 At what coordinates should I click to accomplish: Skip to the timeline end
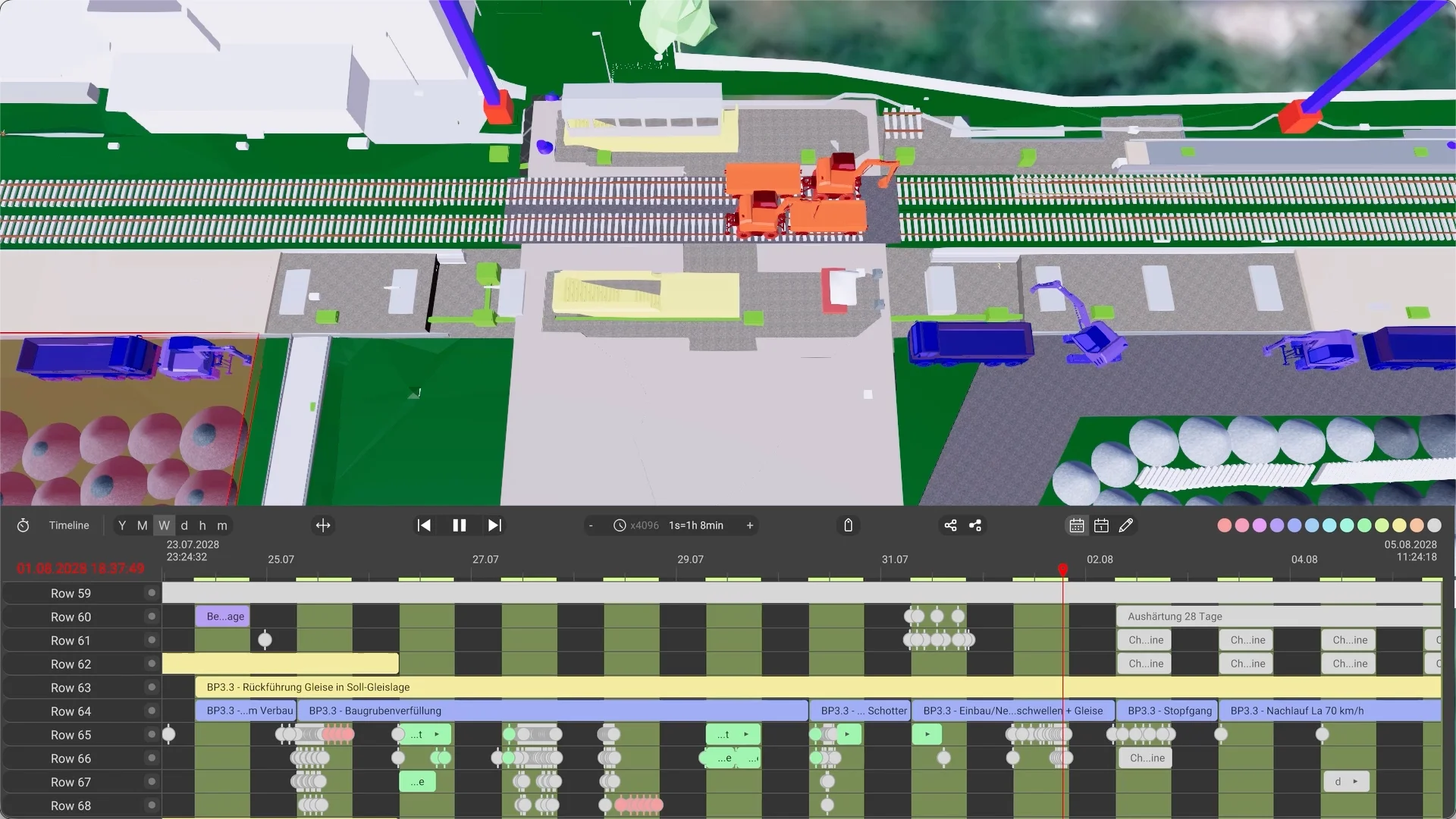point(494,526)
